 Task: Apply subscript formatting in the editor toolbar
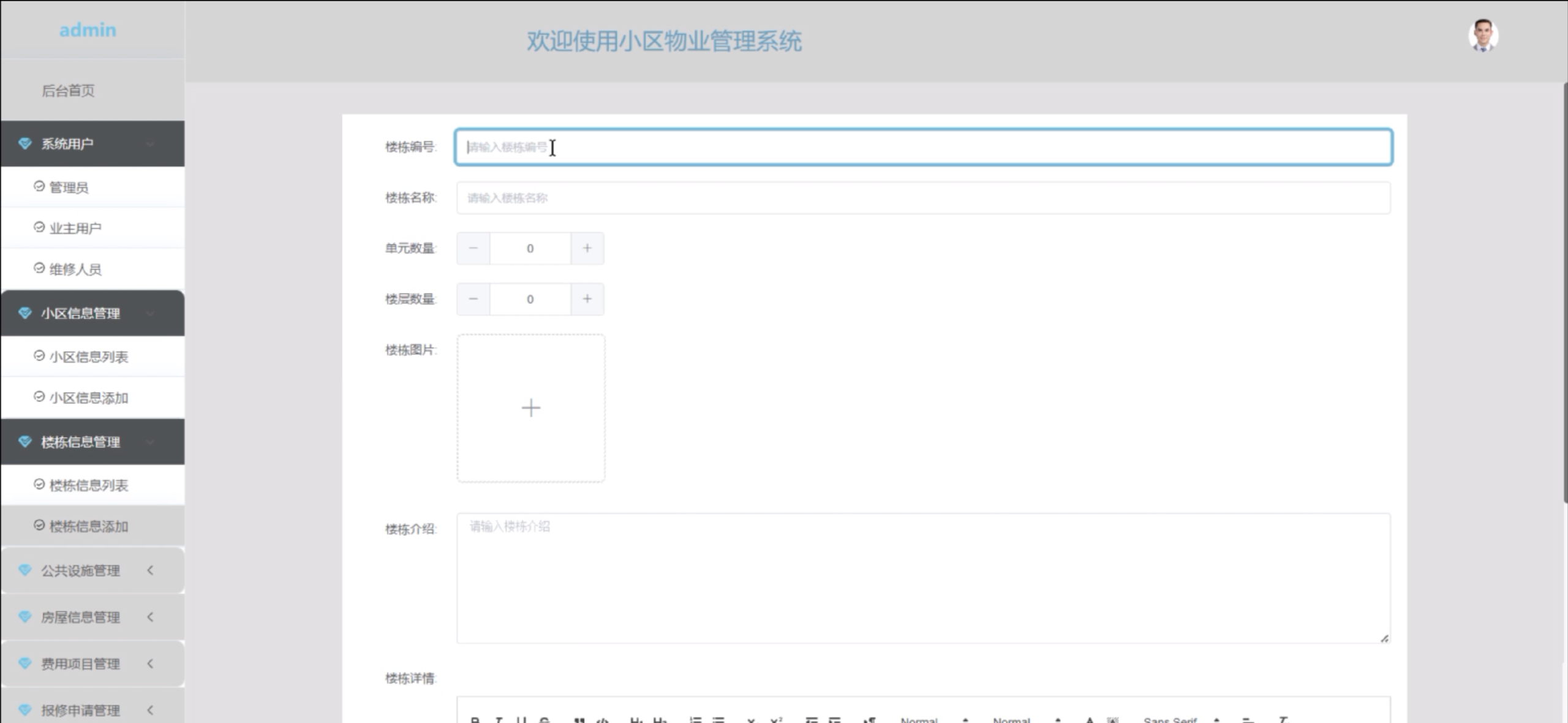click(751, 718)
